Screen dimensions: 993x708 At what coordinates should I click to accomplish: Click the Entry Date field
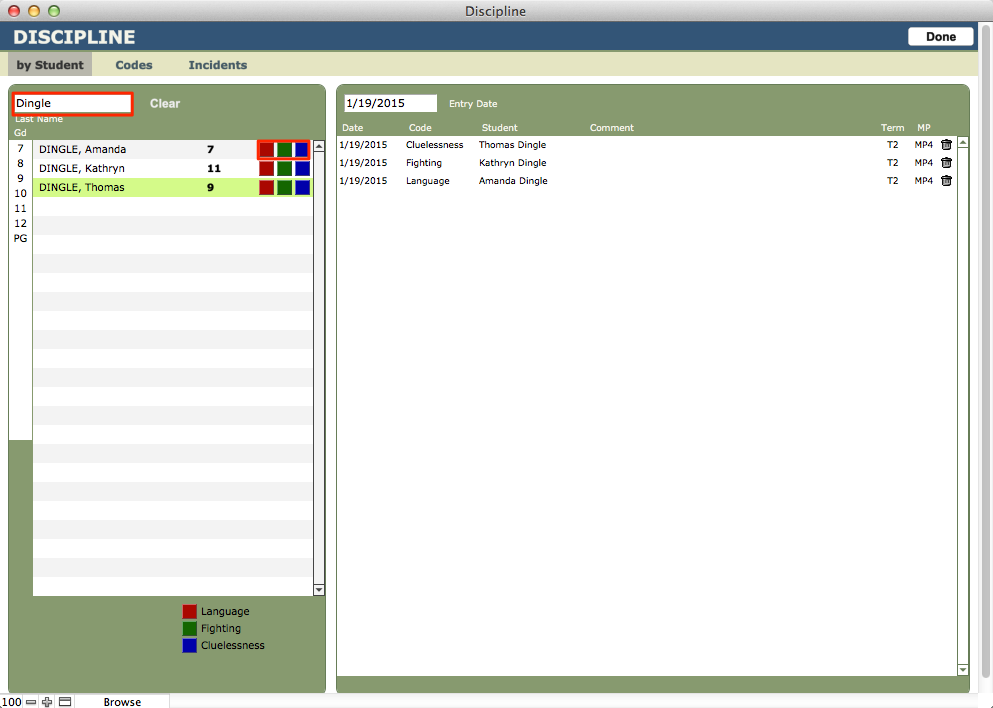point(390,103)
